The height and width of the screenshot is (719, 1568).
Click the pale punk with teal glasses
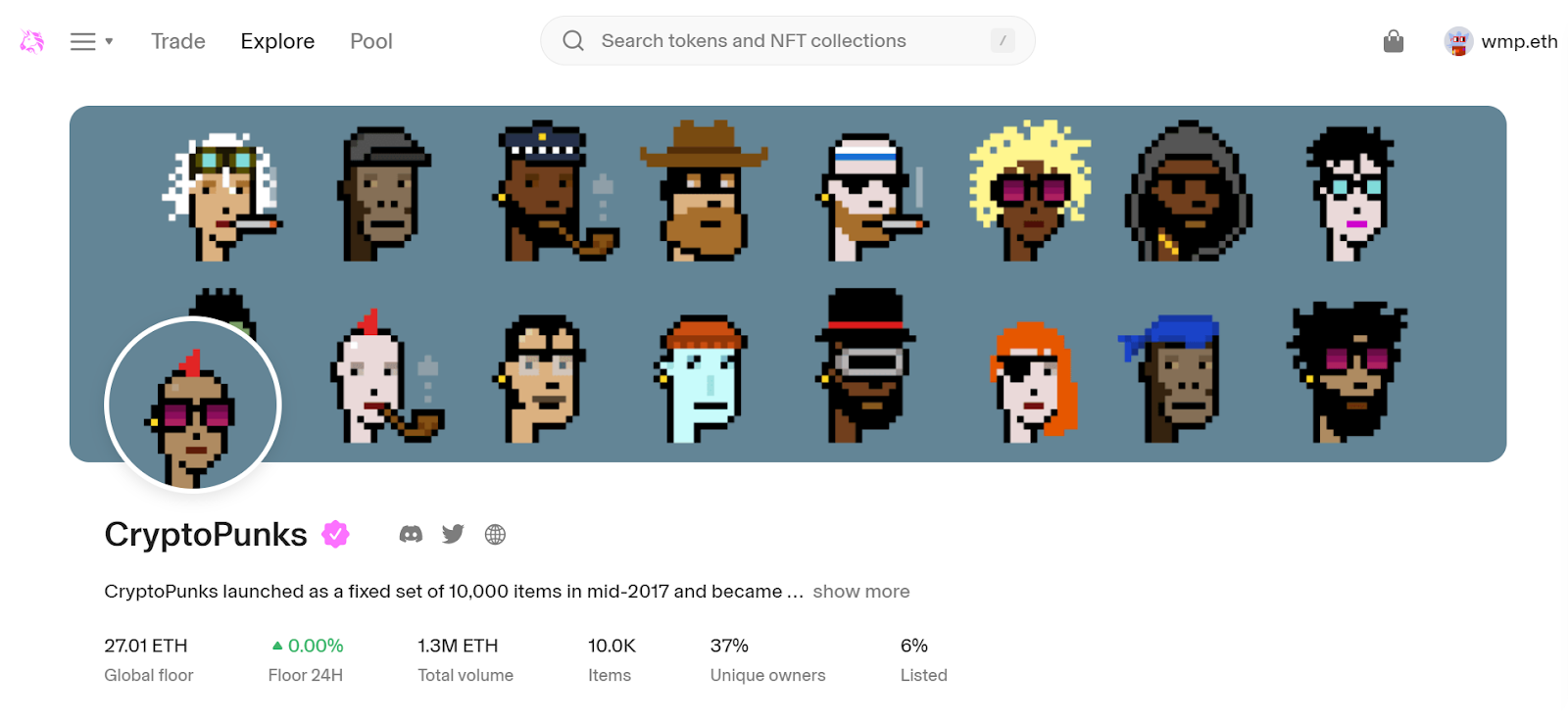[1350, 194]
